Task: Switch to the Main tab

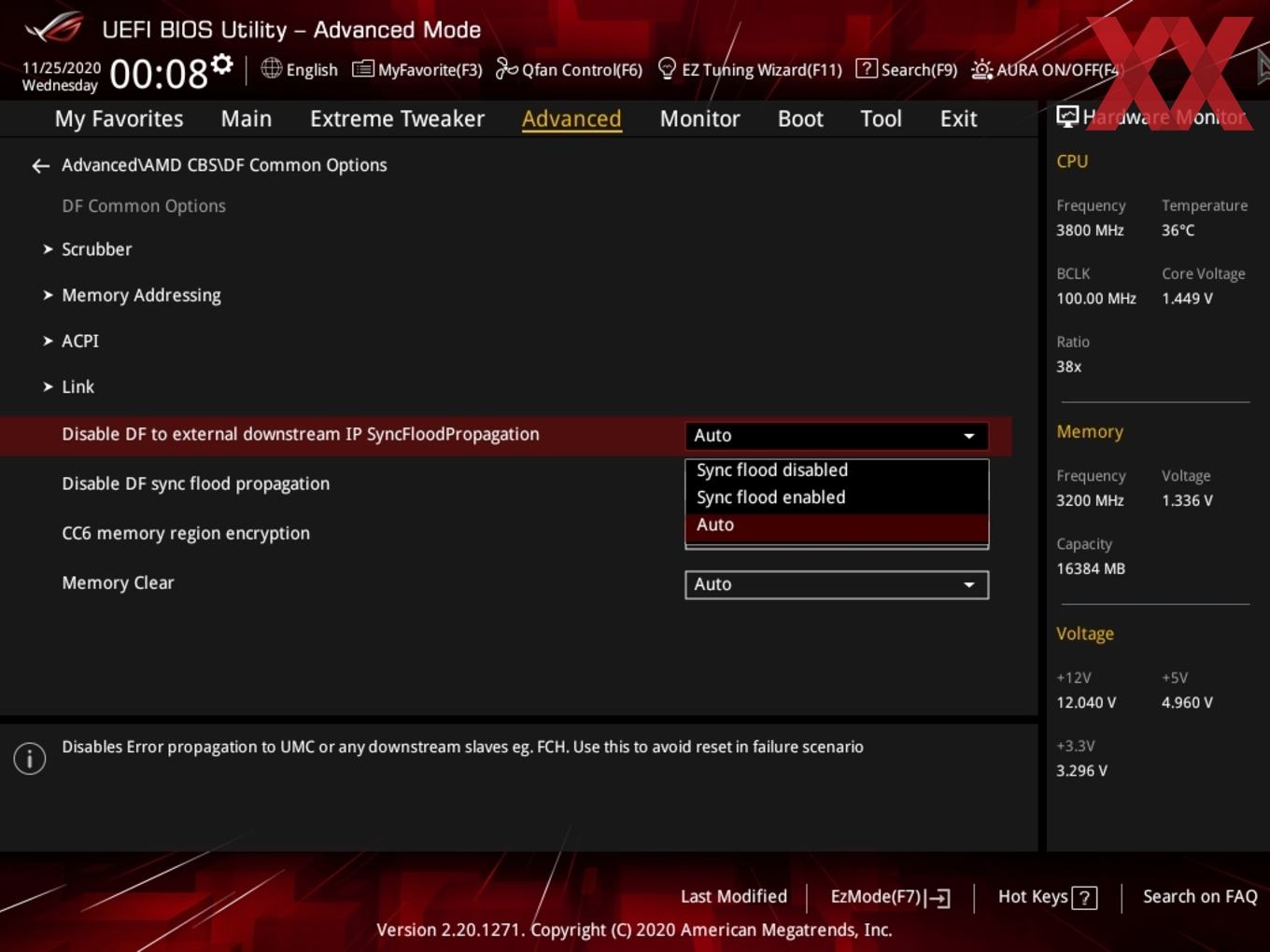Action: coord(247,119)
